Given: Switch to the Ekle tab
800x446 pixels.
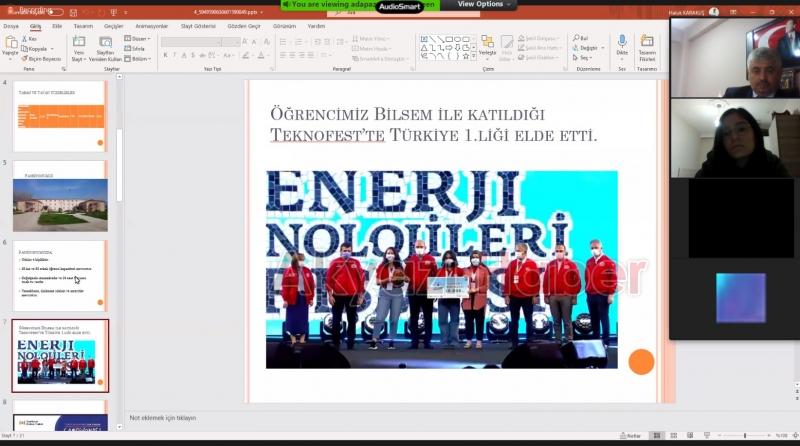Looking at the screenshot, I should click(x=57, y=26).
